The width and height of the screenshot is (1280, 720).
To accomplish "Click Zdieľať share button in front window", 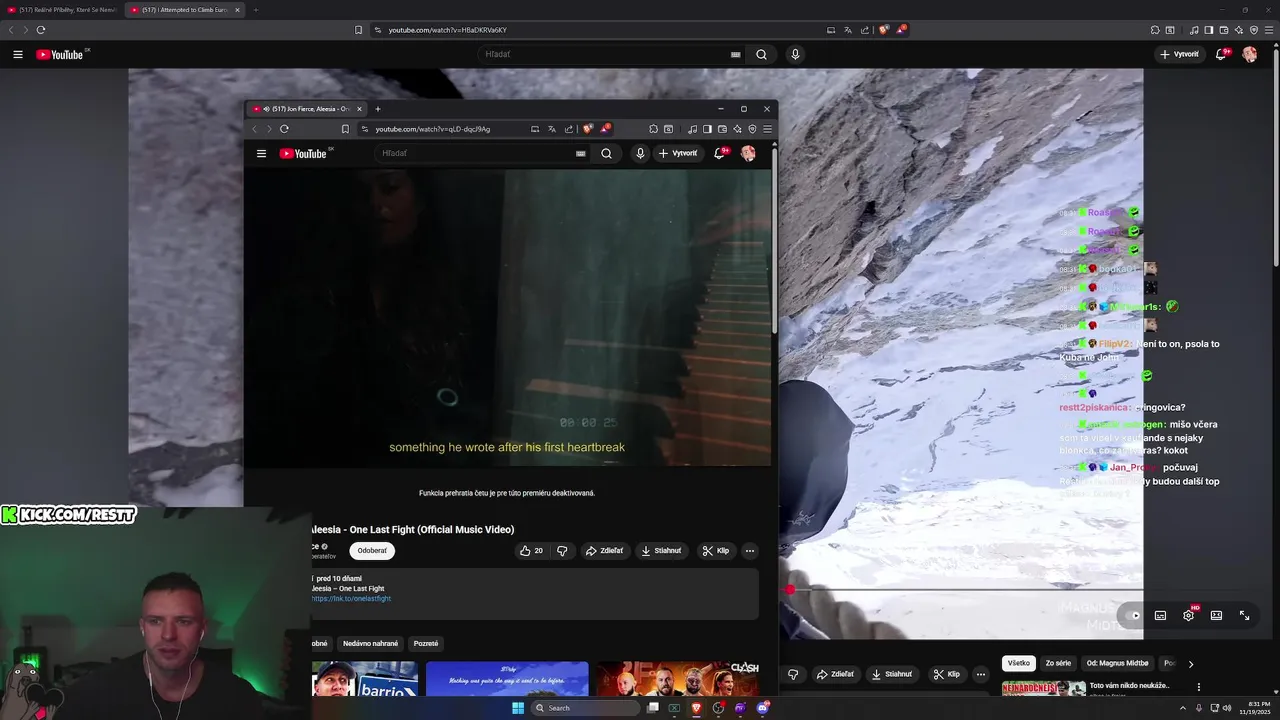I will [604, 550].
